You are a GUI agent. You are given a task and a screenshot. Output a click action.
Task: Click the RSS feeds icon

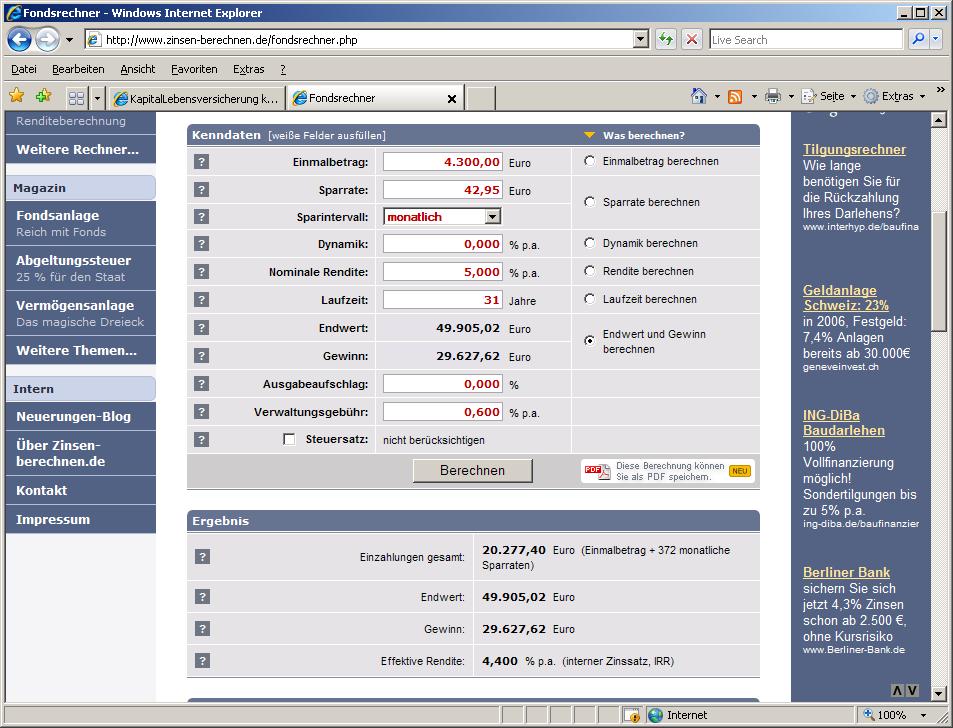[735, 97]
